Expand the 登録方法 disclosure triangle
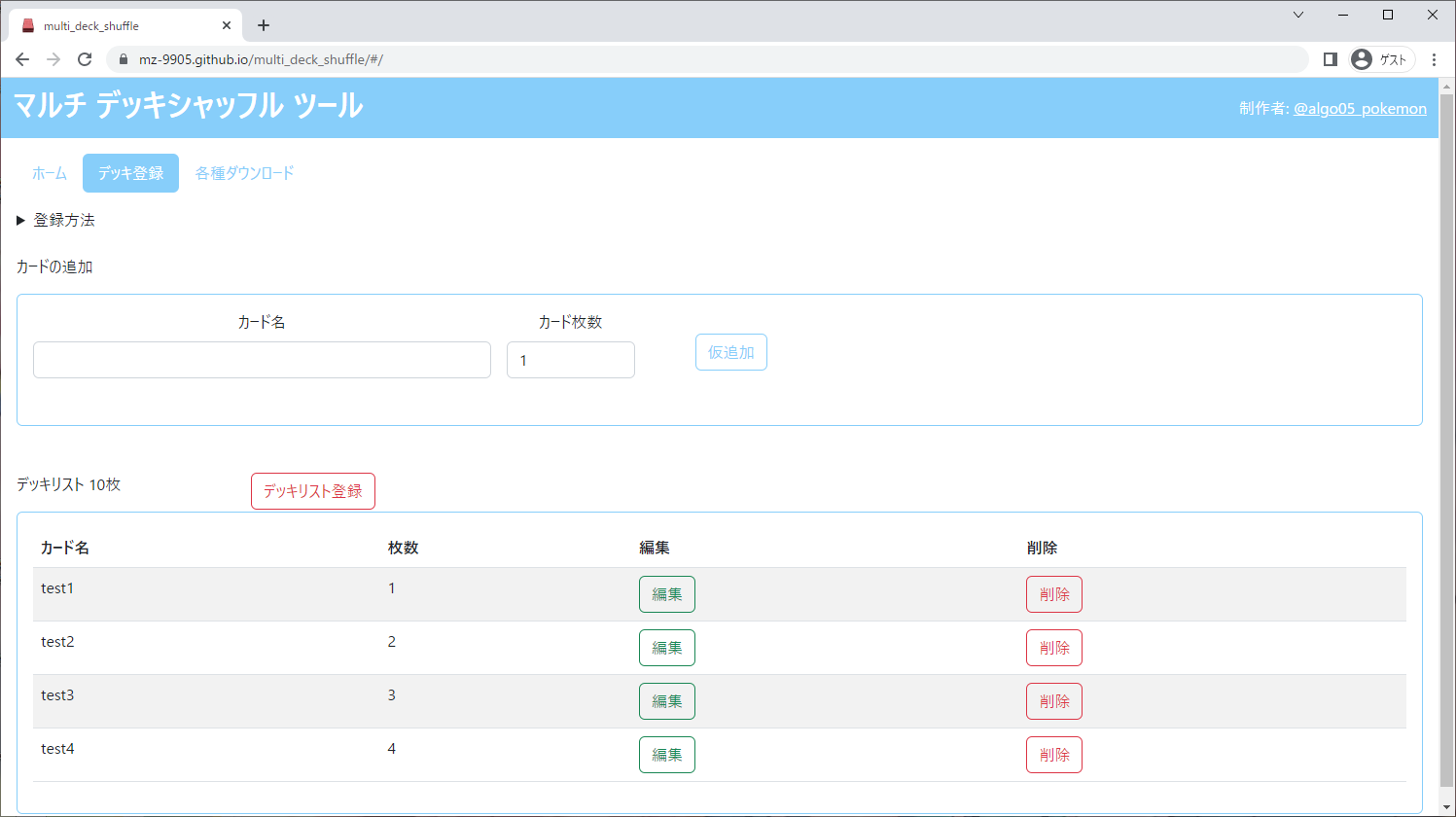1456x817 pixels. pos(20,220)
